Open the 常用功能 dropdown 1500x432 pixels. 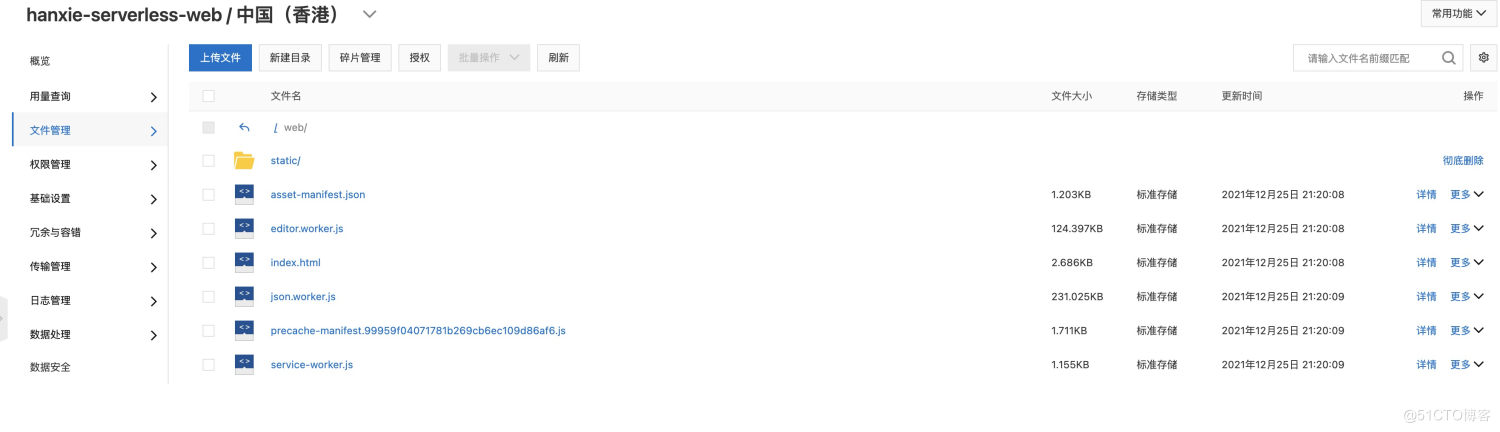[x=1458, y=14]
